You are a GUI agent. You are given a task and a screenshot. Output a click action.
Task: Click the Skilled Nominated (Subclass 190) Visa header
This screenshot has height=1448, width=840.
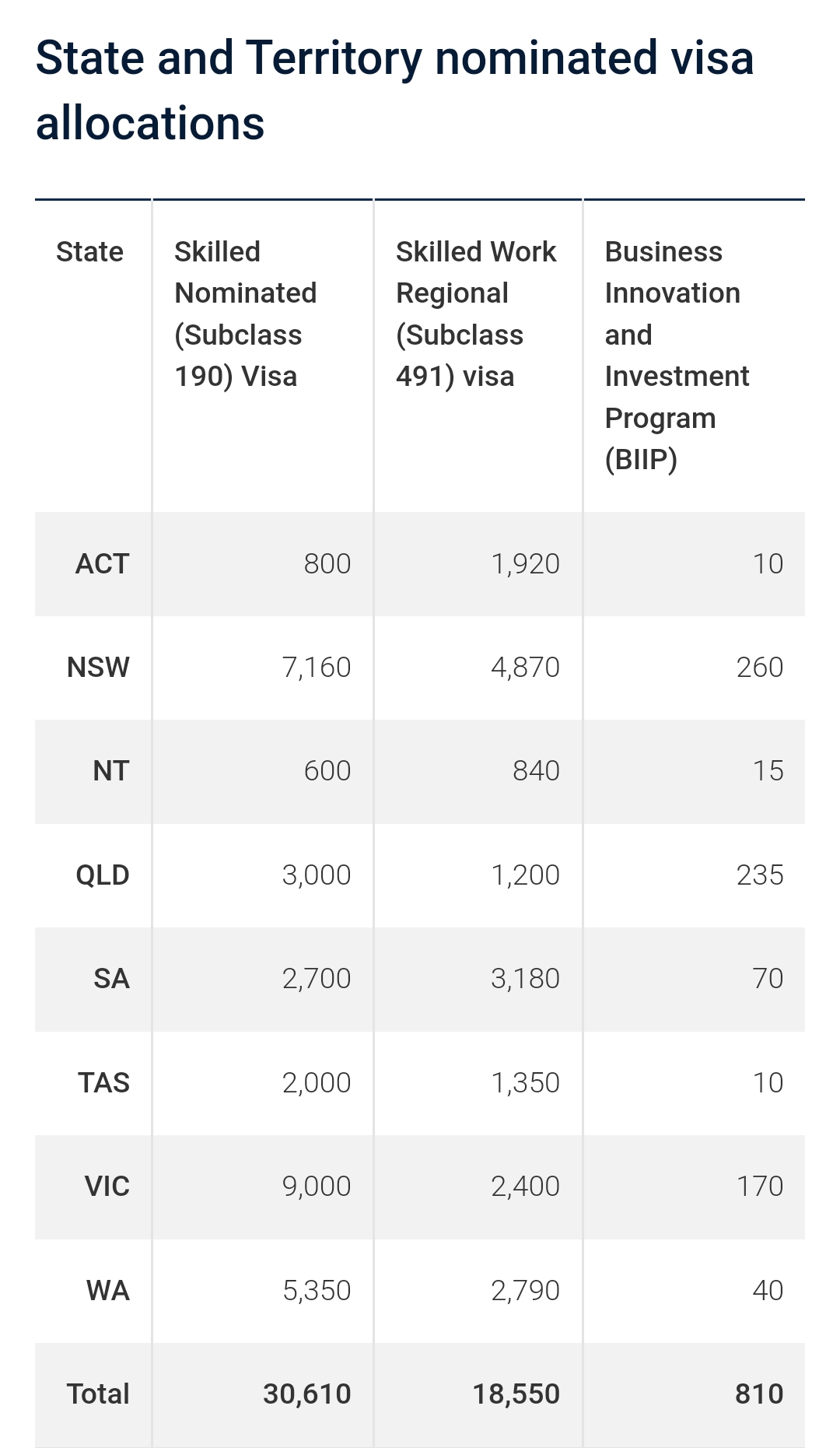(245, 314)
